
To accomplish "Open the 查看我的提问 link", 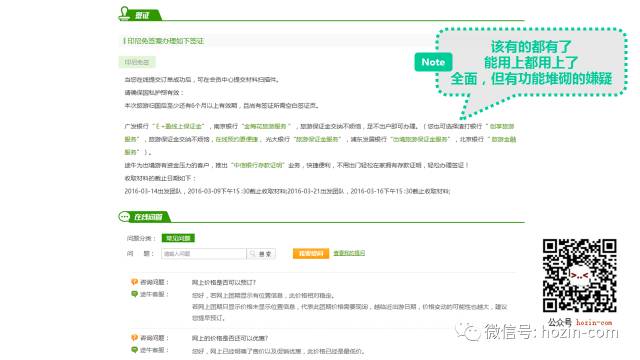I will click(349, 253).
